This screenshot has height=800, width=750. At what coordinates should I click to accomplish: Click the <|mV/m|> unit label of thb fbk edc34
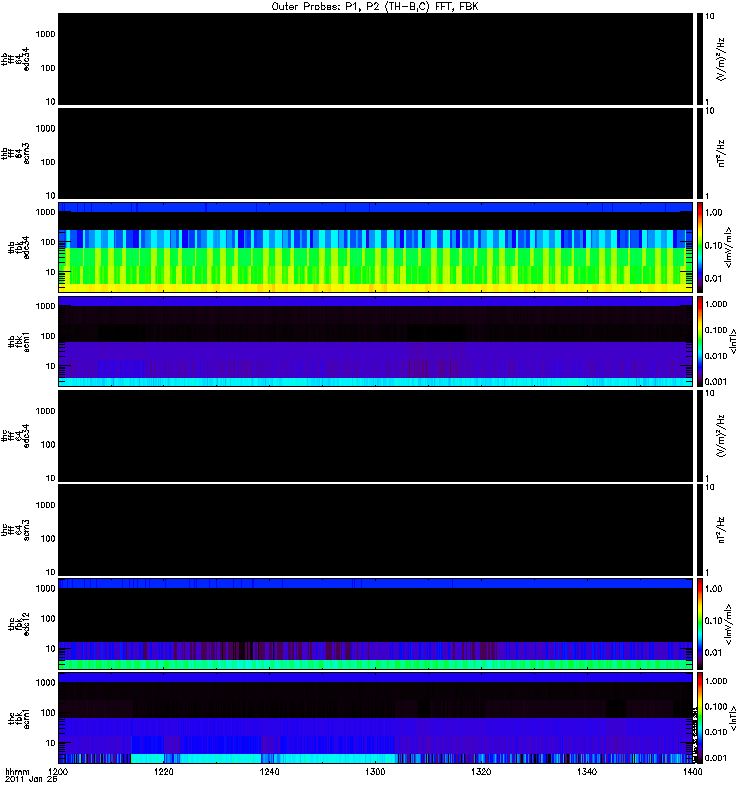(x=729, y=247)
